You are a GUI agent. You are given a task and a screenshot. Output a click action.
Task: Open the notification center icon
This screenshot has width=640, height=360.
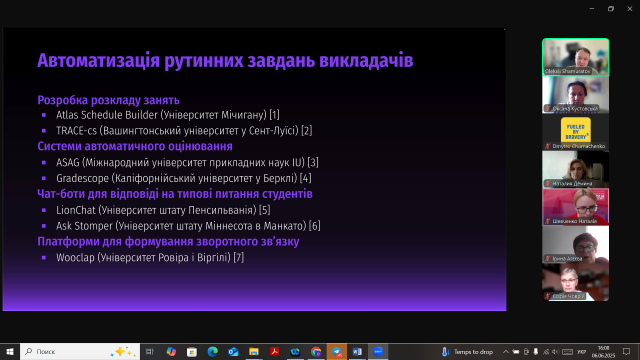627,351
